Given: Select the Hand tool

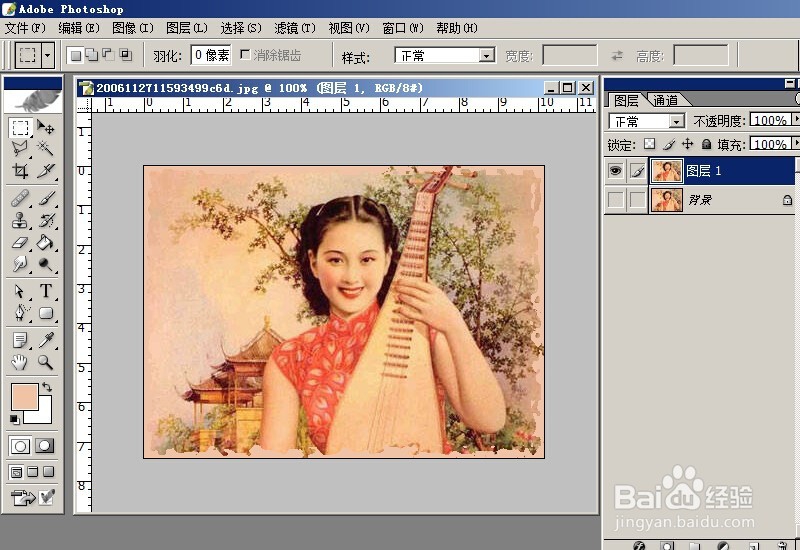Looking at the screenshot, I should point(20,362).
